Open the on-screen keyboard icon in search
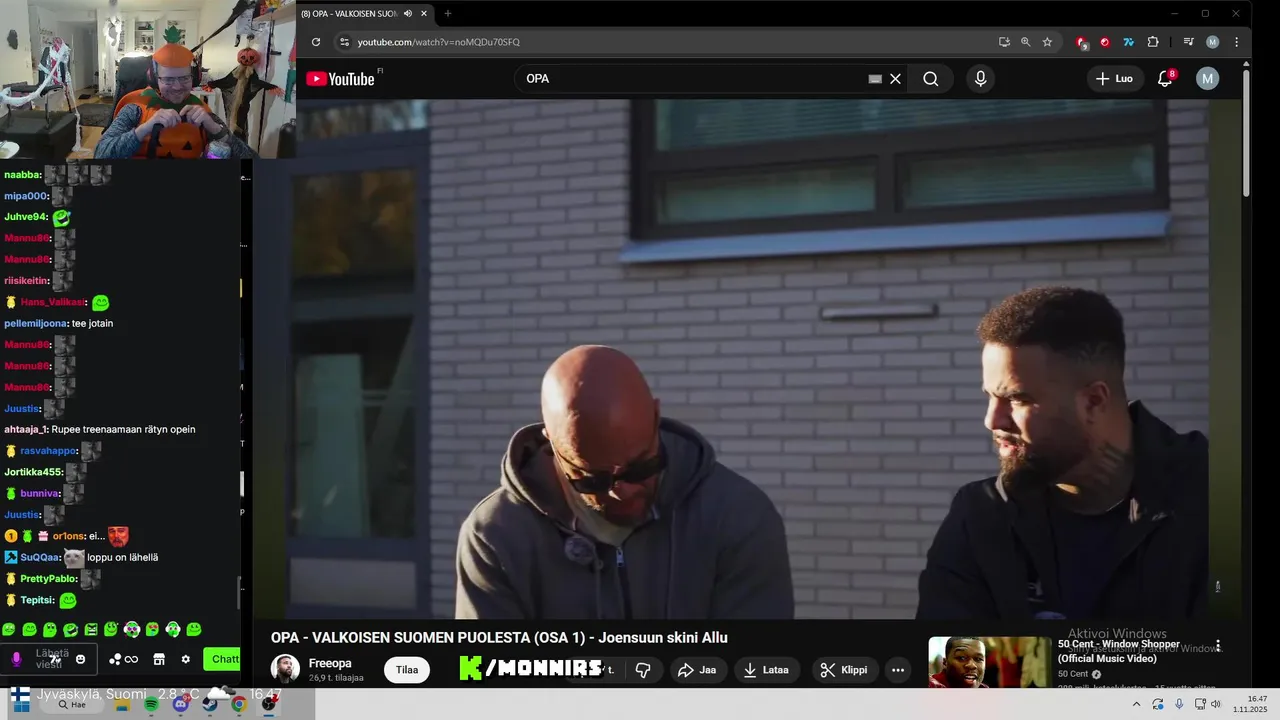Image resolution: width=1280 pixels, height=720 pixels. point(875,79)
